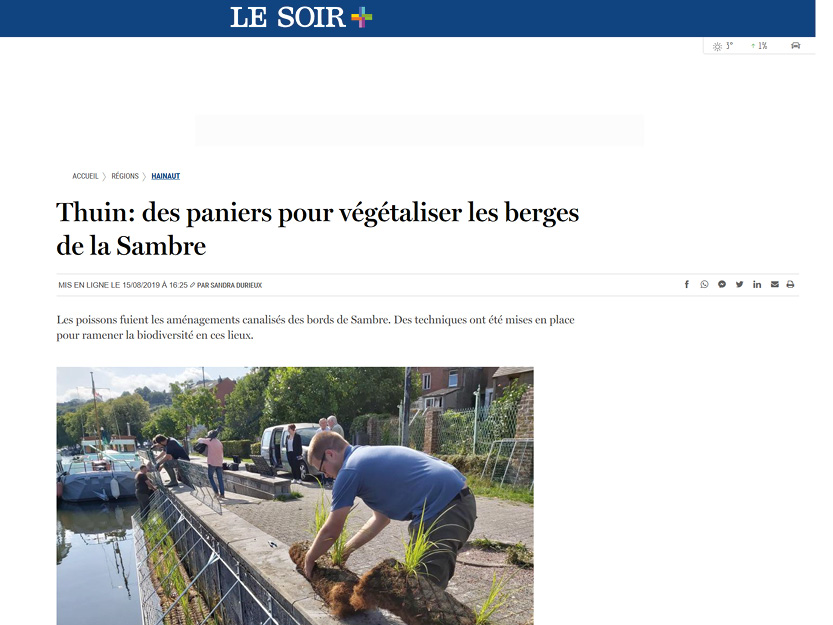Send the article by email
Image resolution: width=833 pixels, height=625 pixels.
(775, 284)
